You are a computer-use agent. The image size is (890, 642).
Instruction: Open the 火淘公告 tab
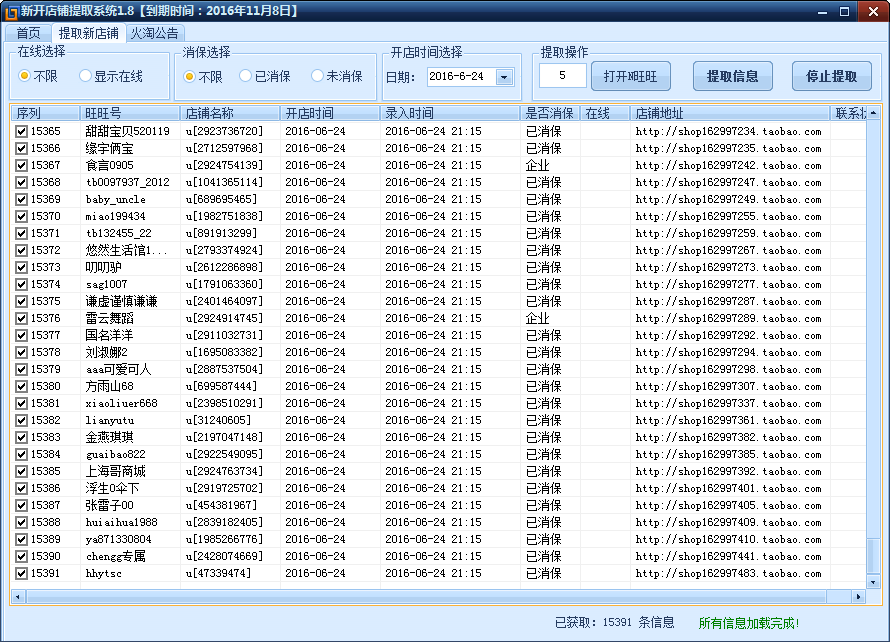pyautogui.click(x=154, y=33)
